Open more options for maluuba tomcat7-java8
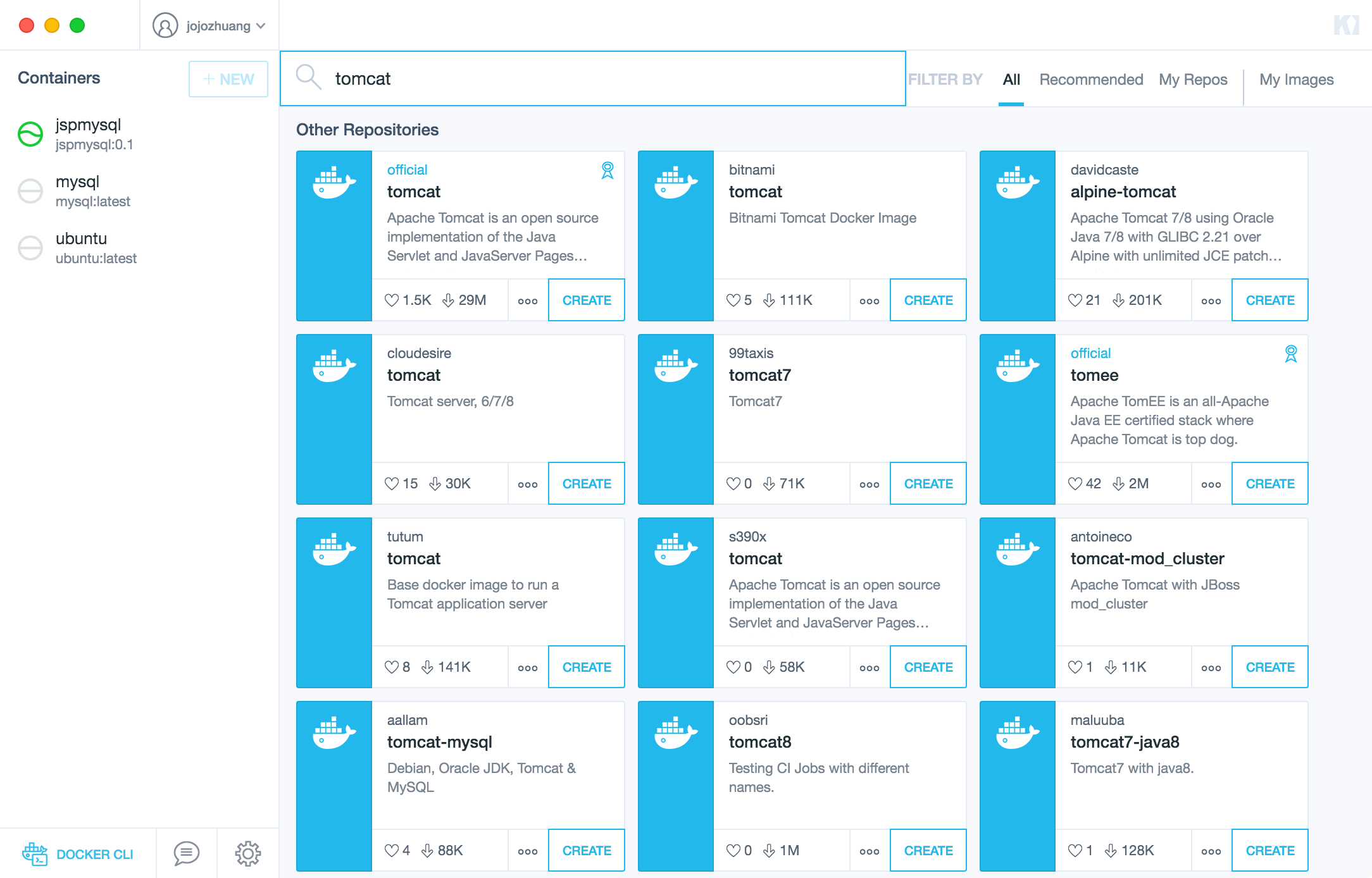Viewport: 1372px width, 878px height. [x=1211, y=851]
